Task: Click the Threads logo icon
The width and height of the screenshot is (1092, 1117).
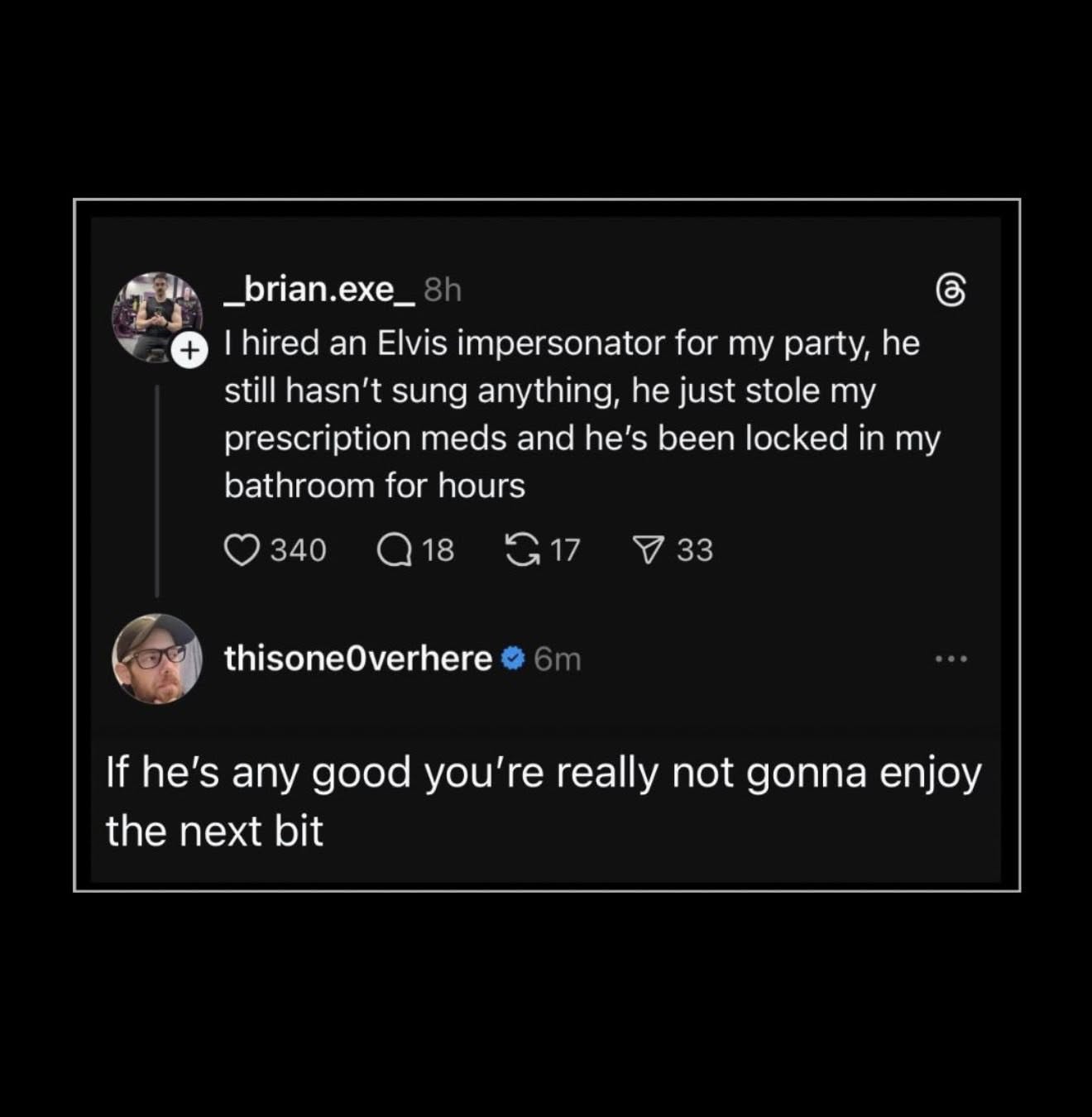Action: point(951,291)
